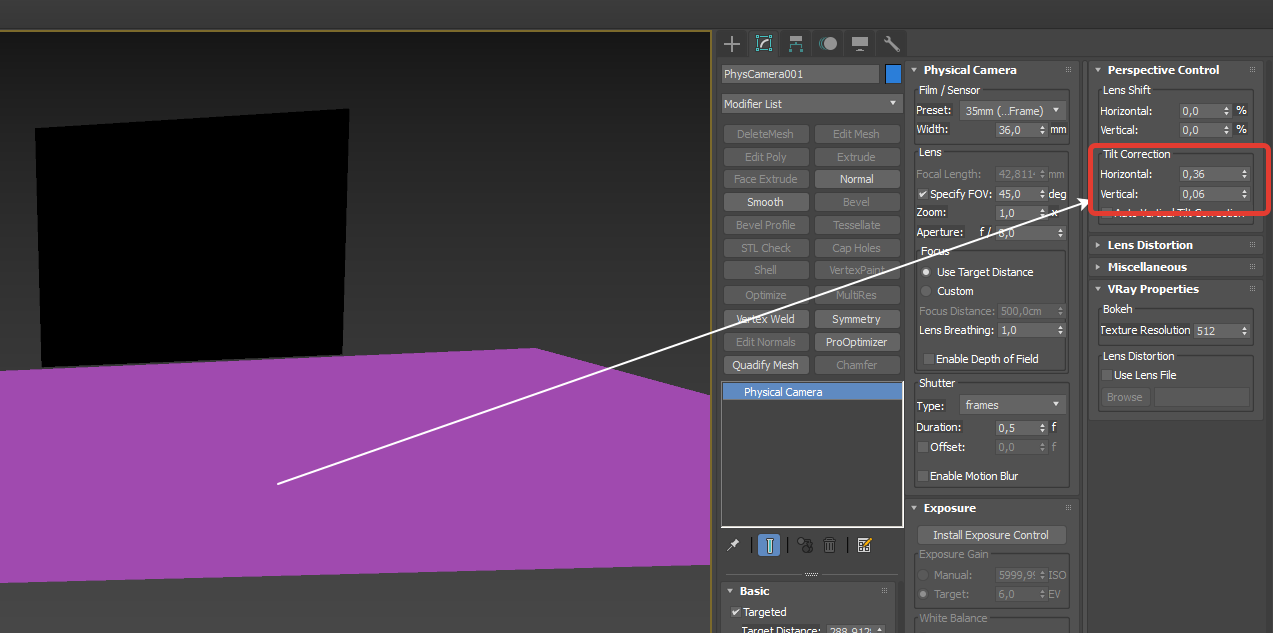Open Configure Modifier Sets icon
Viewport: 1273px width, 633px height.
865,545
